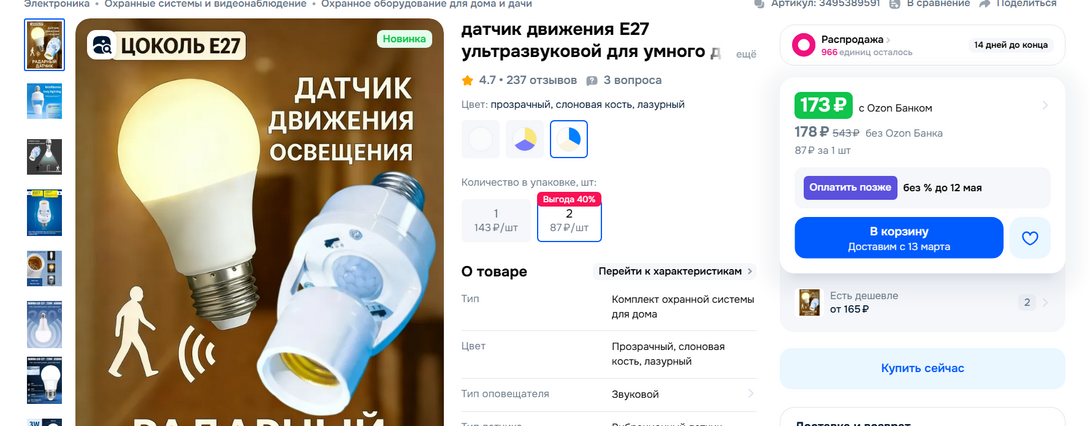The height and width of the screenshot is (426, 1090).
Task: Add item to favorites with heart icon
Action: 1030,238
